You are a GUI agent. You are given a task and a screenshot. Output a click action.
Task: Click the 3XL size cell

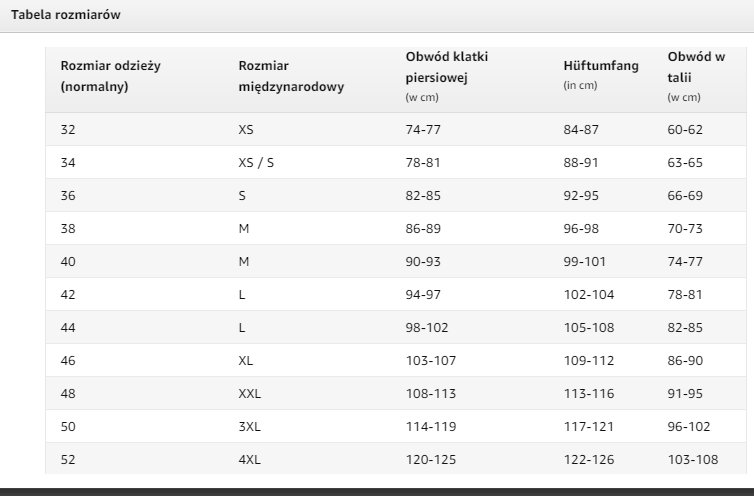[x=250, y=427]
